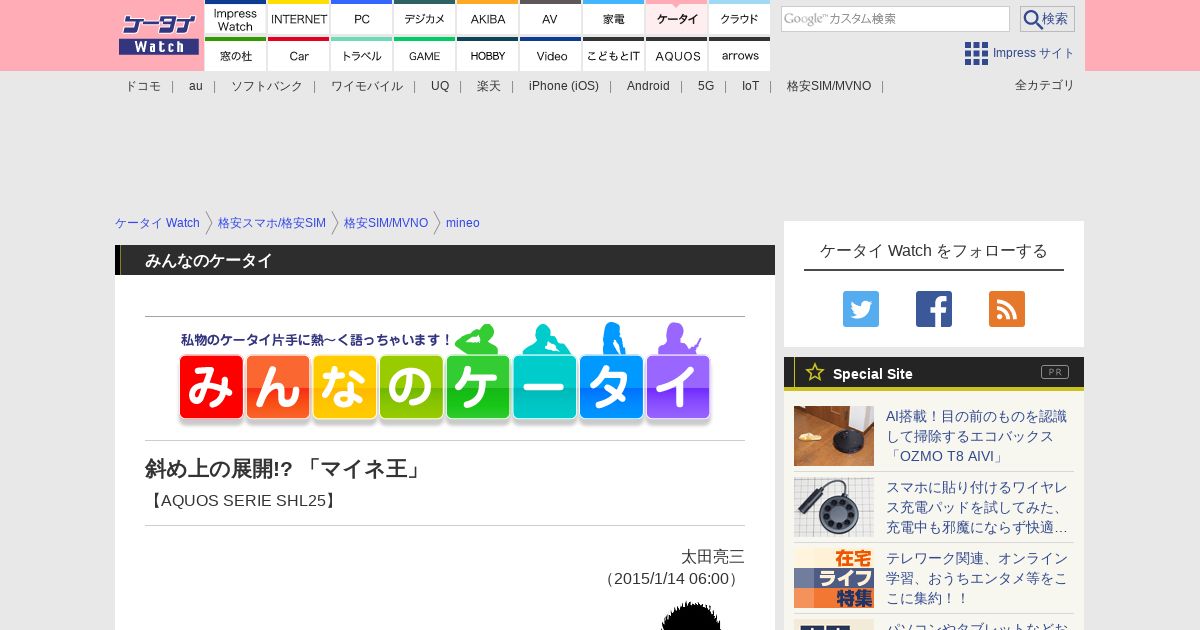Open the Car tab
The image size is (1200, 630).
pyautogui.click(x=299, y=55)
